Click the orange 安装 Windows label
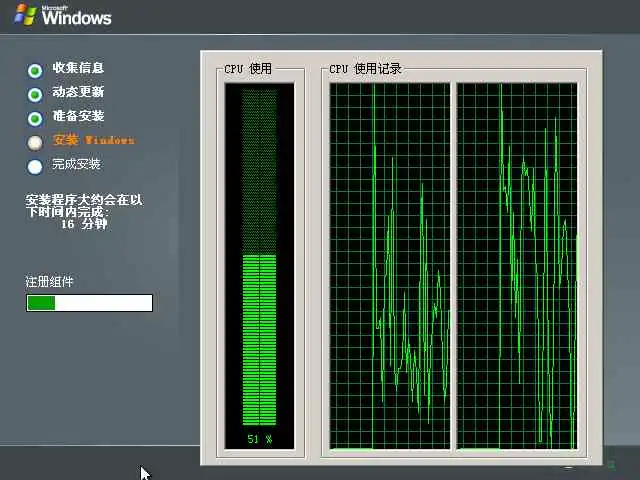This screenshot has width=640, height=480. coord(93,140)
